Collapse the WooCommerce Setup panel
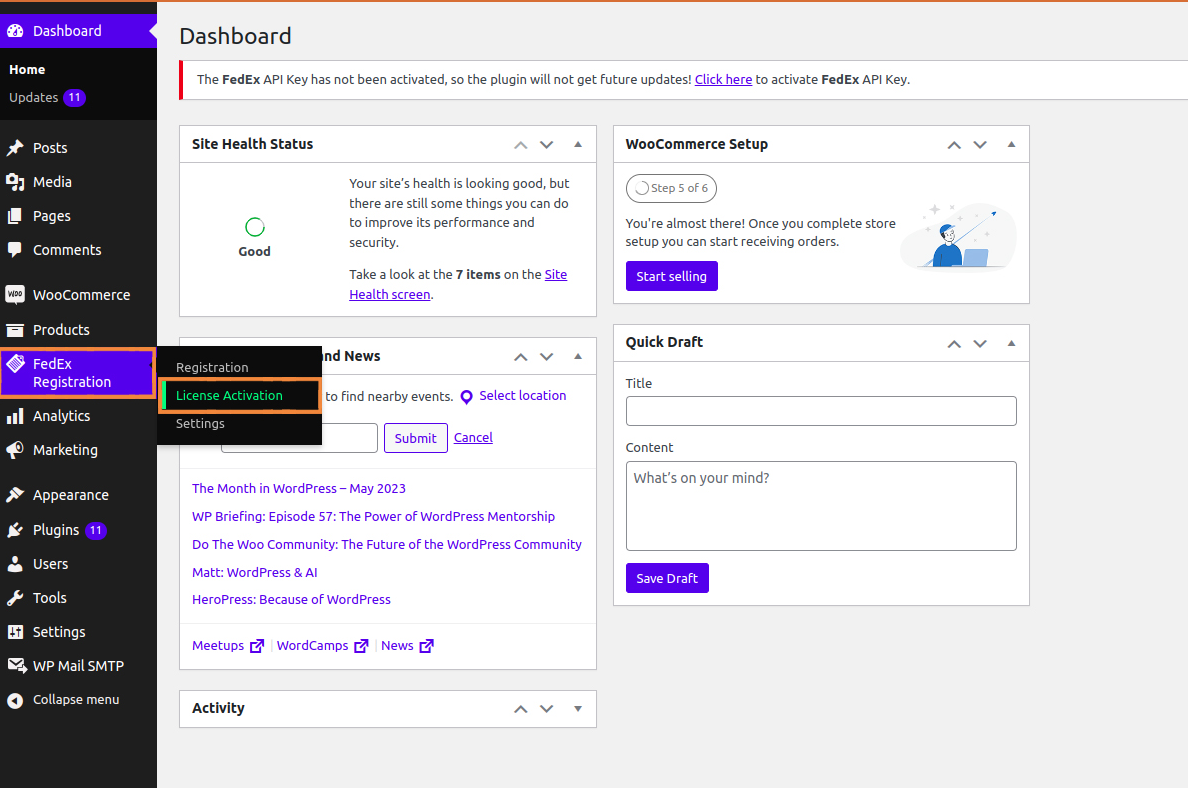 tap(1011, 145)
